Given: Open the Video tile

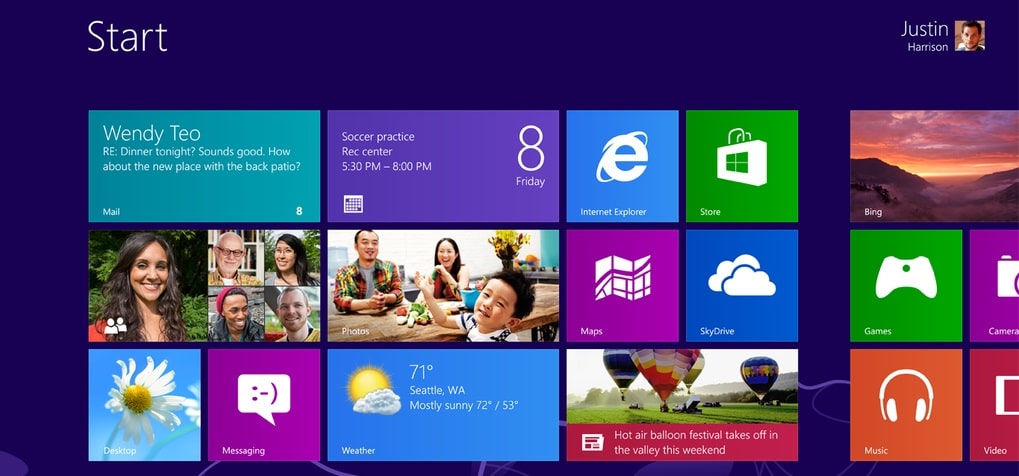Looking at the screenshot, I should point(994,404).
